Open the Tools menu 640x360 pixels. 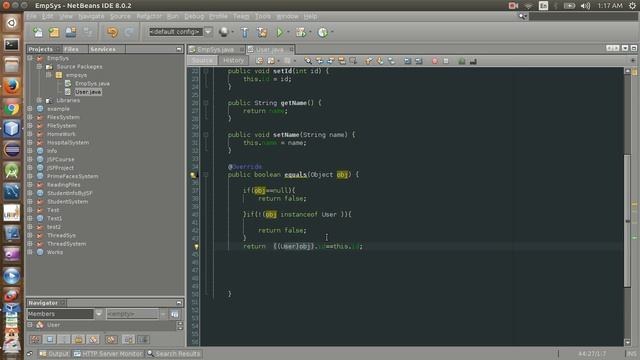(262, 16)
